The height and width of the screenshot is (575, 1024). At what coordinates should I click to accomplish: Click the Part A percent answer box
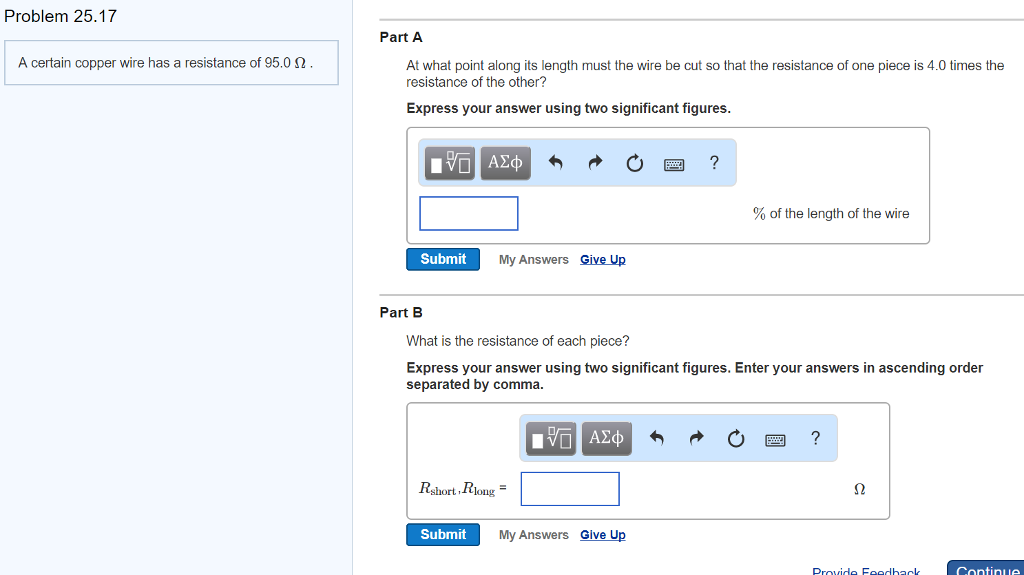(469, 213)
